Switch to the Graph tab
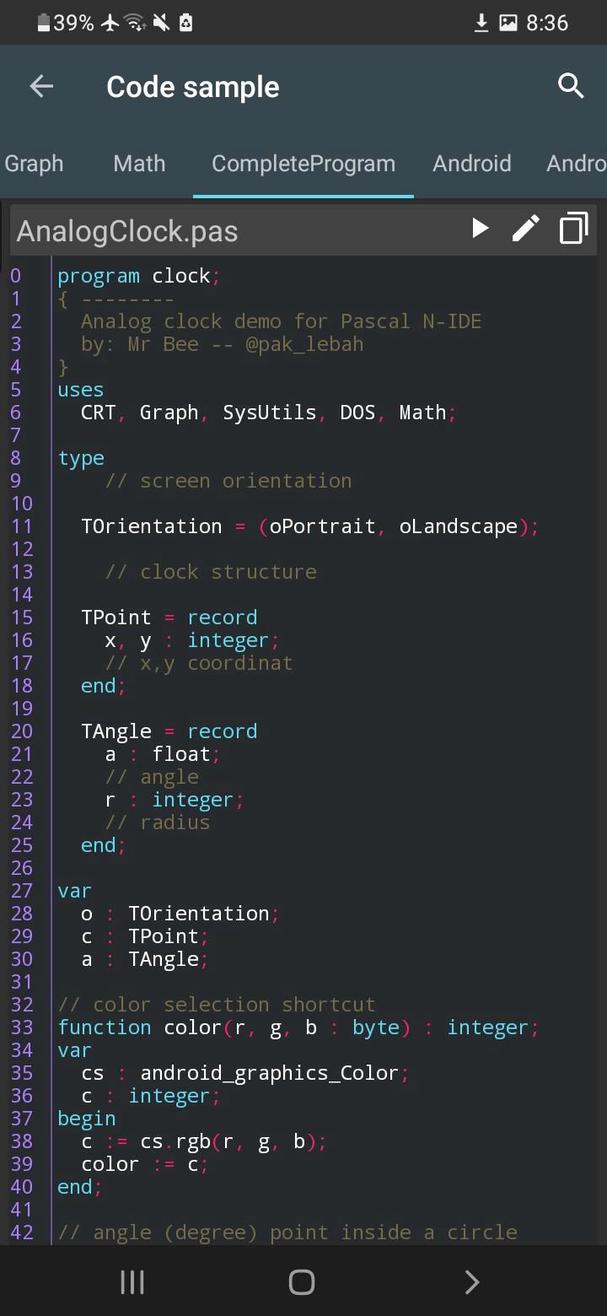 tap(33, 163)
